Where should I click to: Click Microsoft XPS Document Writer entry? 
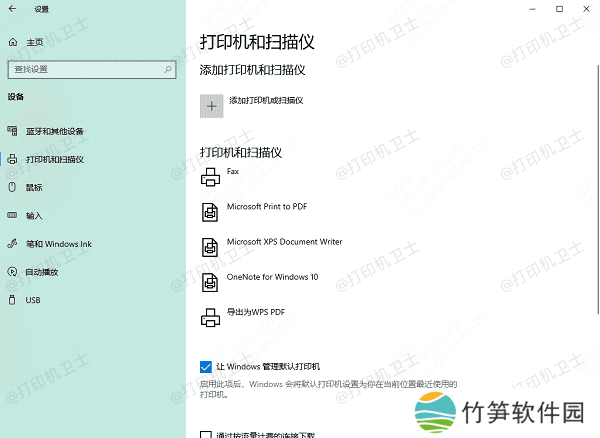(284, 242)
